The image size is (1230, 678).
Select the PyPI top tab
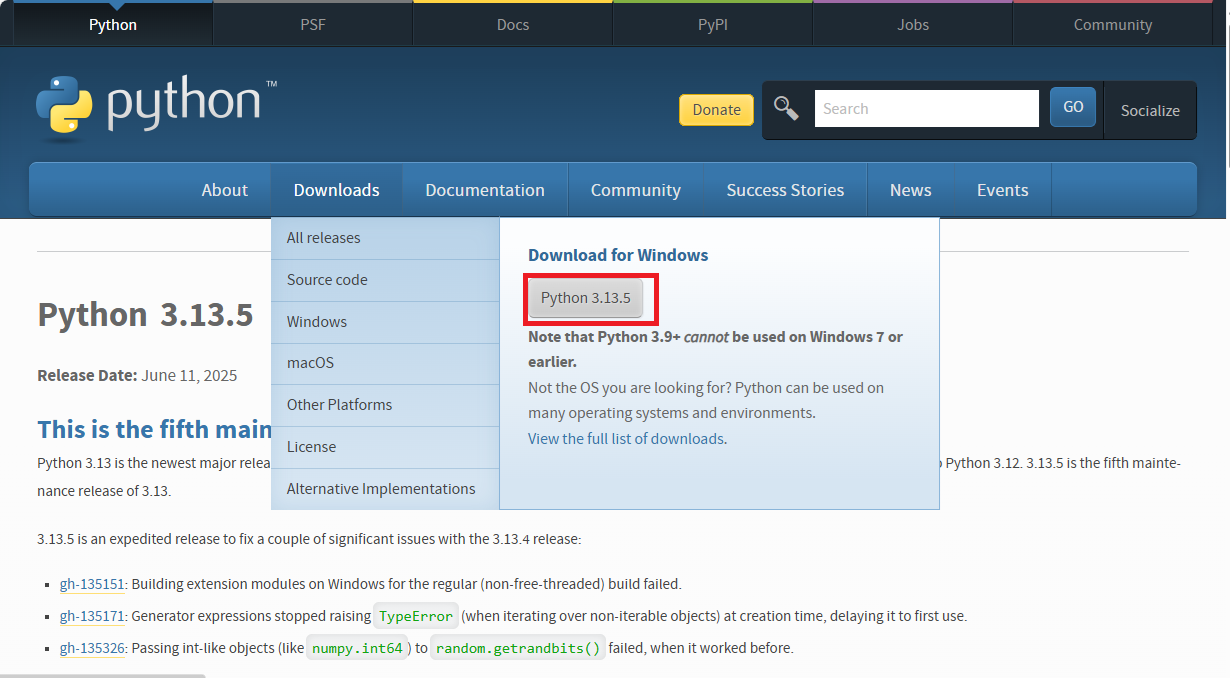pyautogui.click(x=712, y=25)
